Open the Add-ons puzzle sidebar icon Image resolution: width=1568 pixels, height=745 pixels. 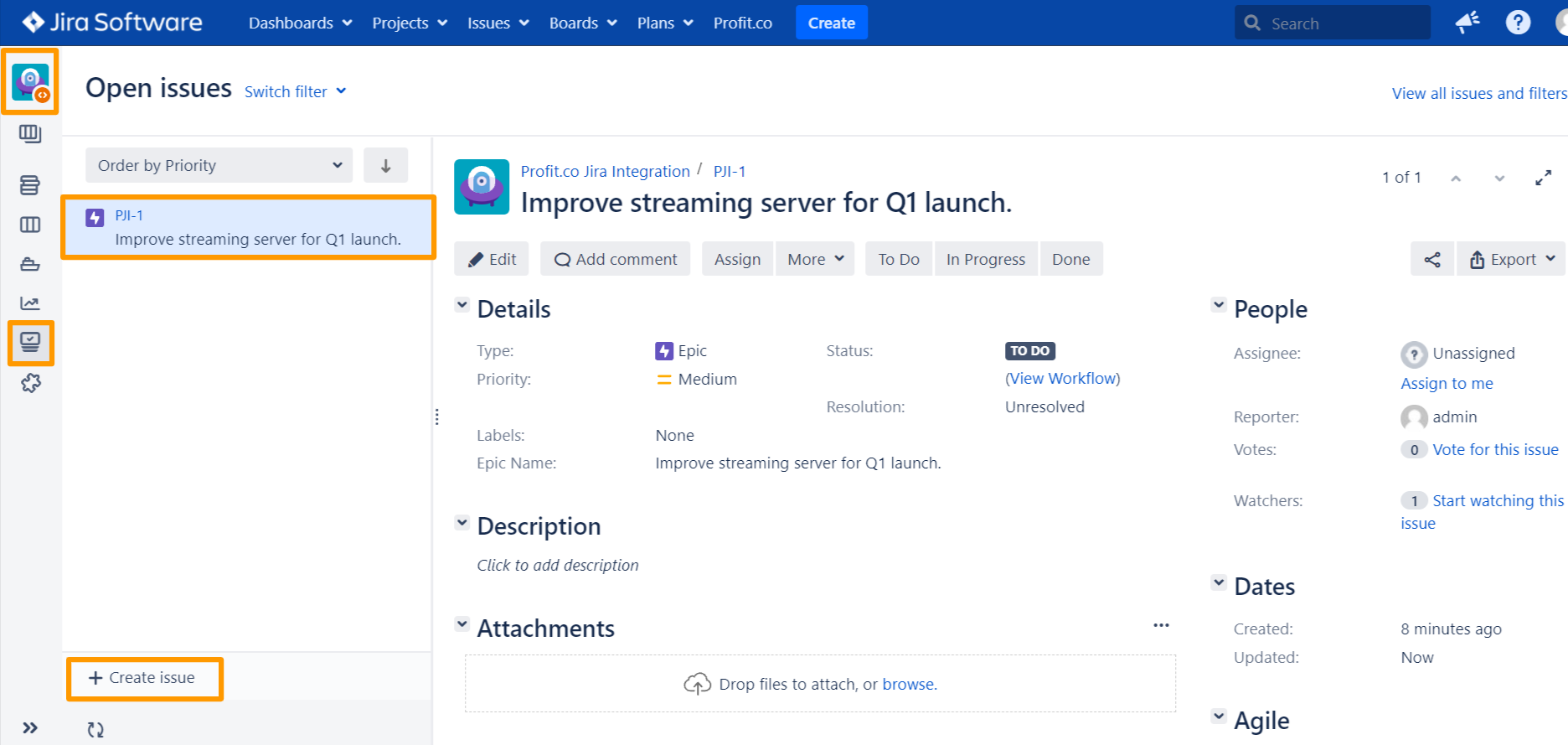[30, 383]
